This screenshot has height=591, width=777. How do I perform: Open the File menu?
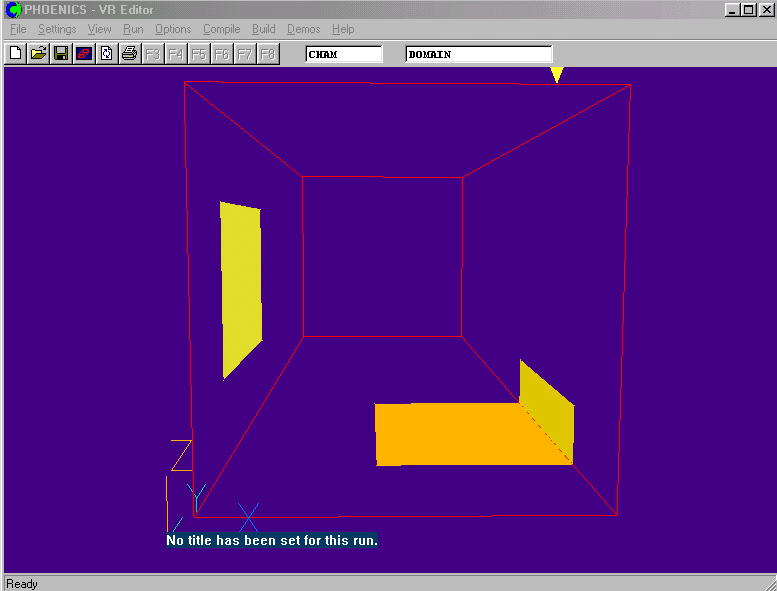point(18,29)
